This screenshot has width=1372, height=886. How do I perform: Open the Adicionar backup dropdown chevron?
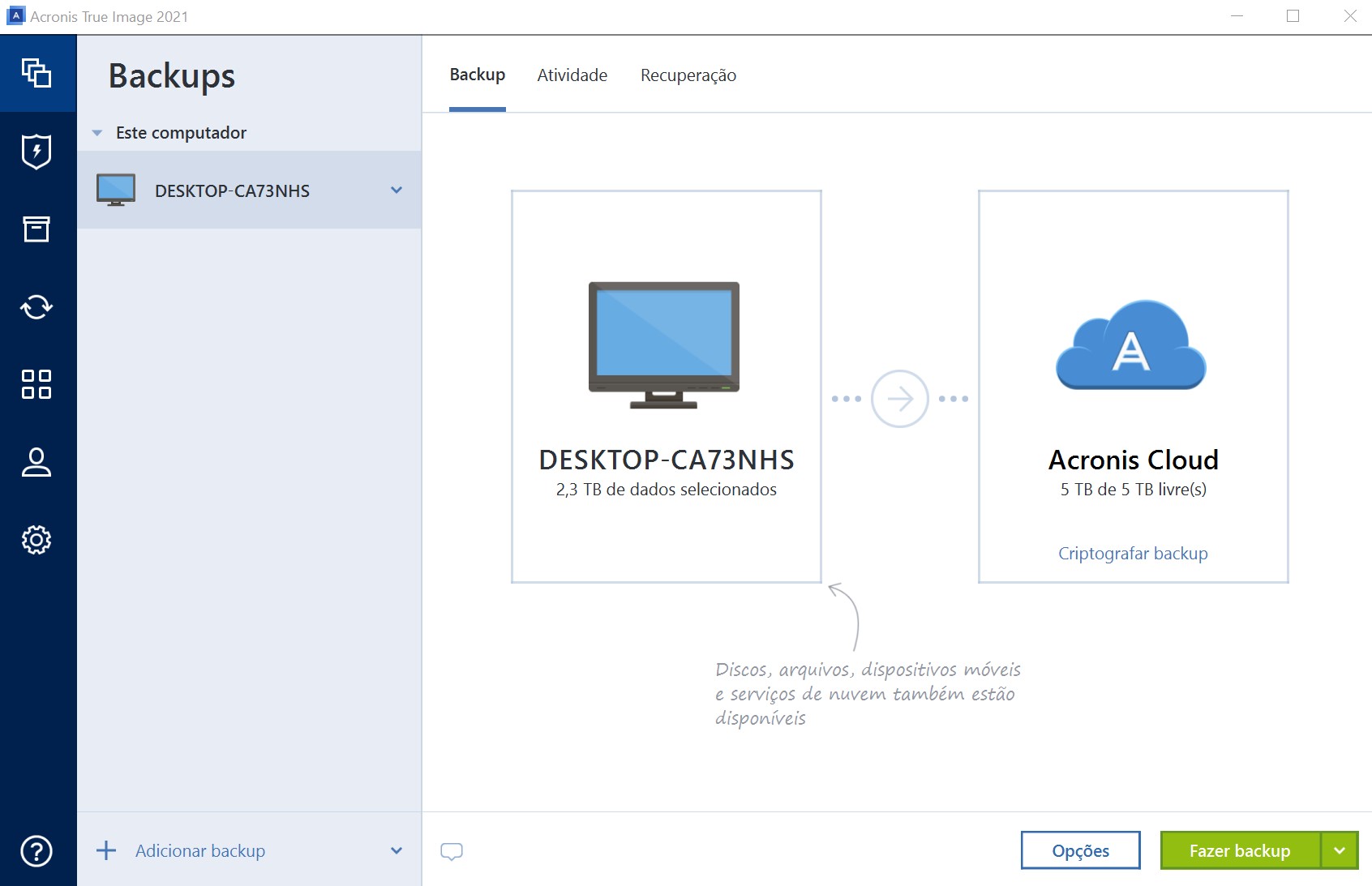pos(397,851)
